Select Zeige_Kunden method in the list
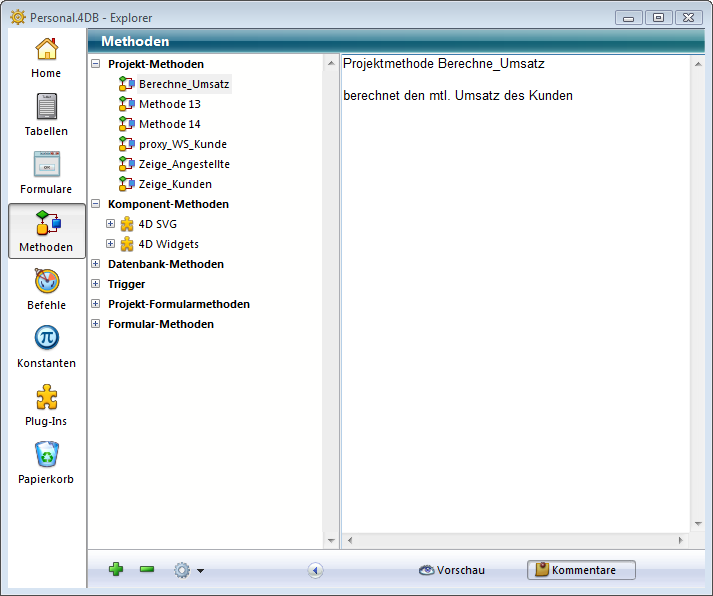Viewport: 713px width, 596px height. point(175,184)
